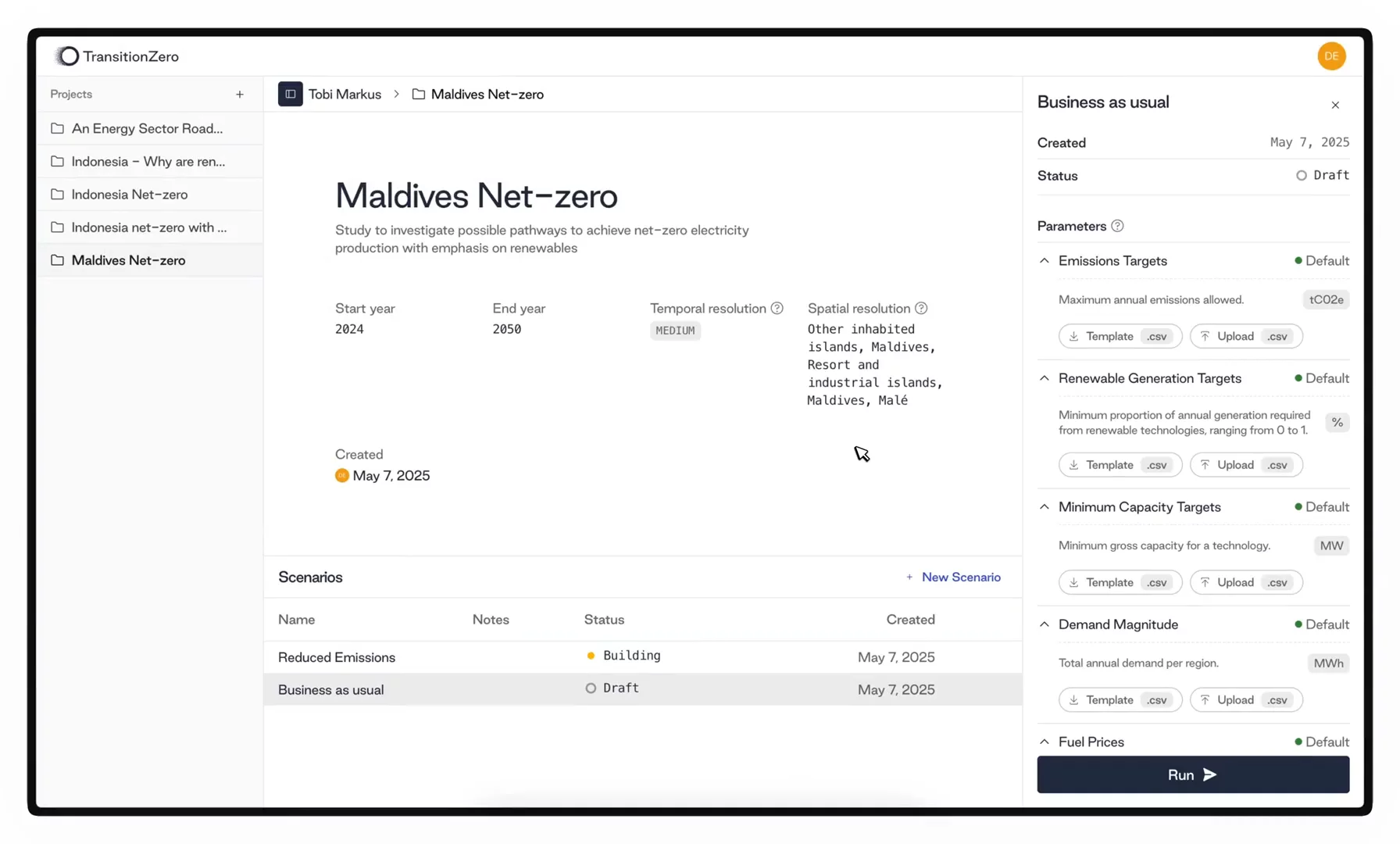The image size is (1400, 844).
Task: Open the Indonesia Net-zero project
Action: (x=130, y=195)
